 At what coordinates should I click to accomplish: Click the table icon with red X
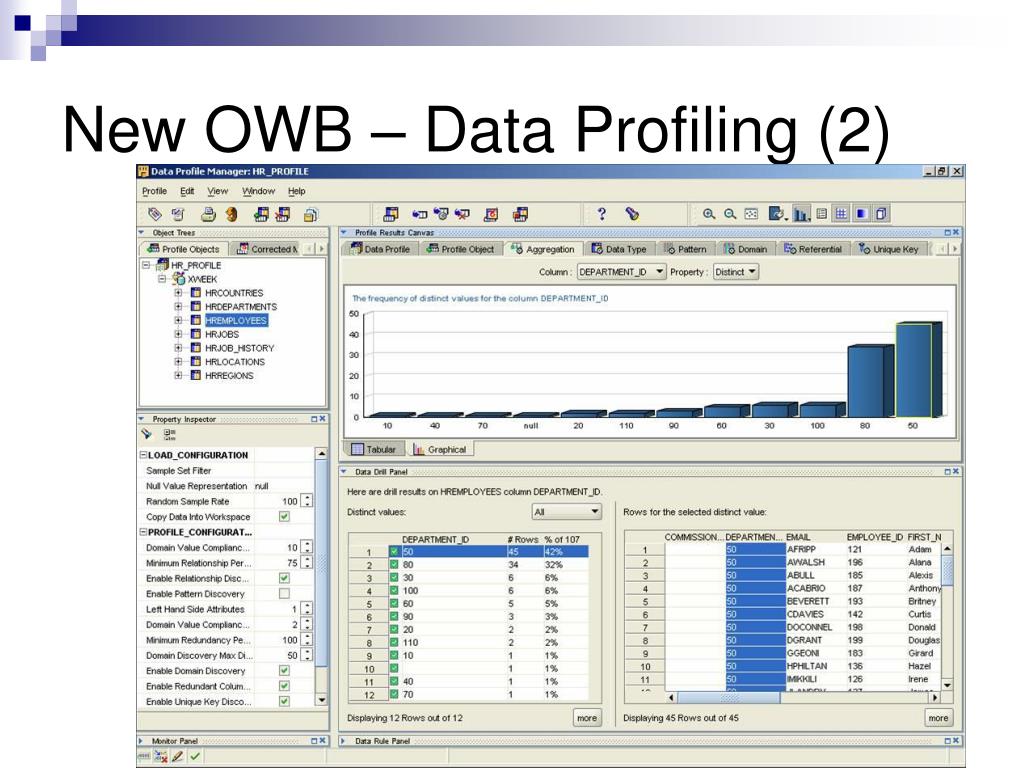tap(283, 214)
